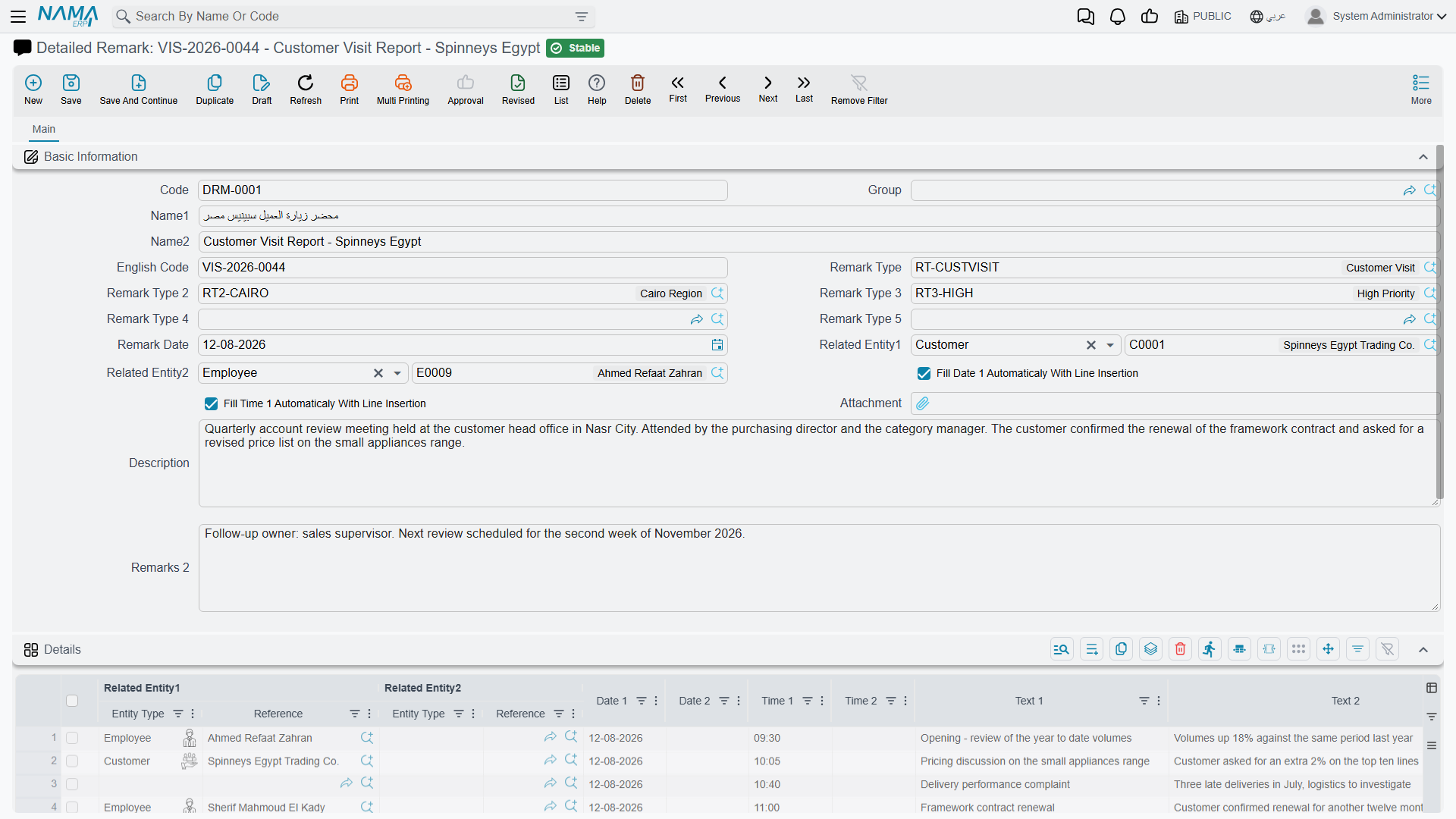Click the thumbs-up icon in header
The image size is (1456, 819).
(1150, 17)
